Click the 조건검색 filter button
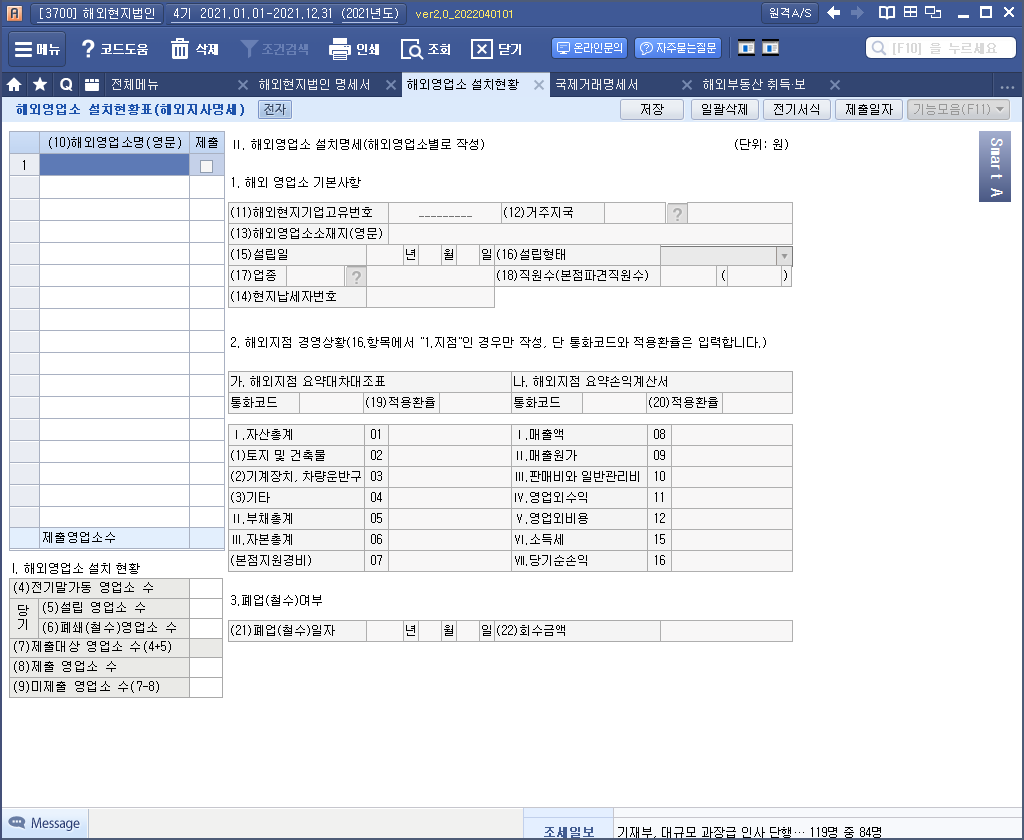This screenshot has height=840, width=1024. [275, 49]
